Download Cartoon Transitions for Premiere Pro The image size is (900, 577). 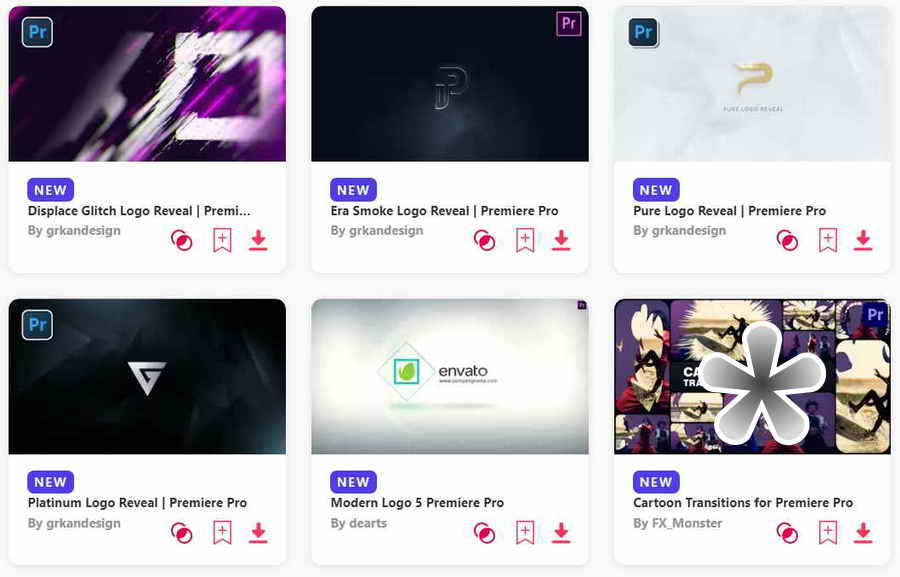863,533
